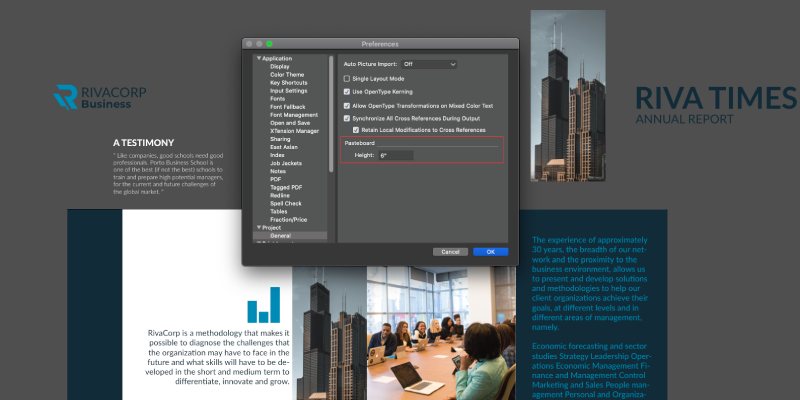The height and width of the screenshot is (400, 800).
Task: Uncheck Synchronize All Cross References During Output
Action: click(x=347, y=118)
